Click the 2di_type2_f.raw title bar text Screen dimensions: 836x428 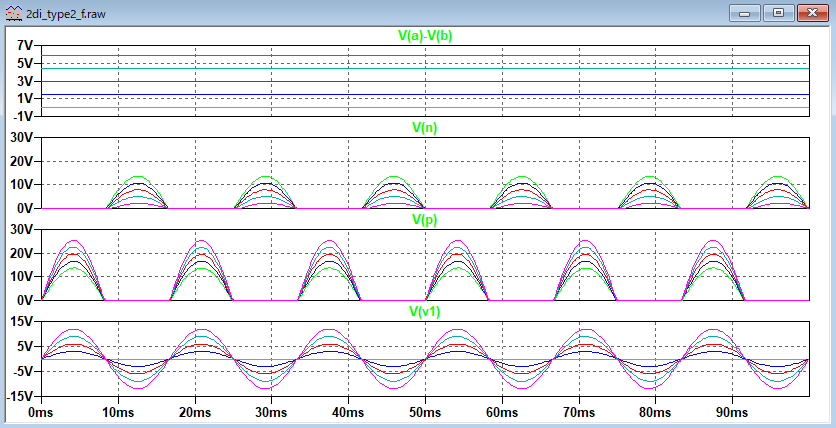pyautogui.click(x=66, y=13)
